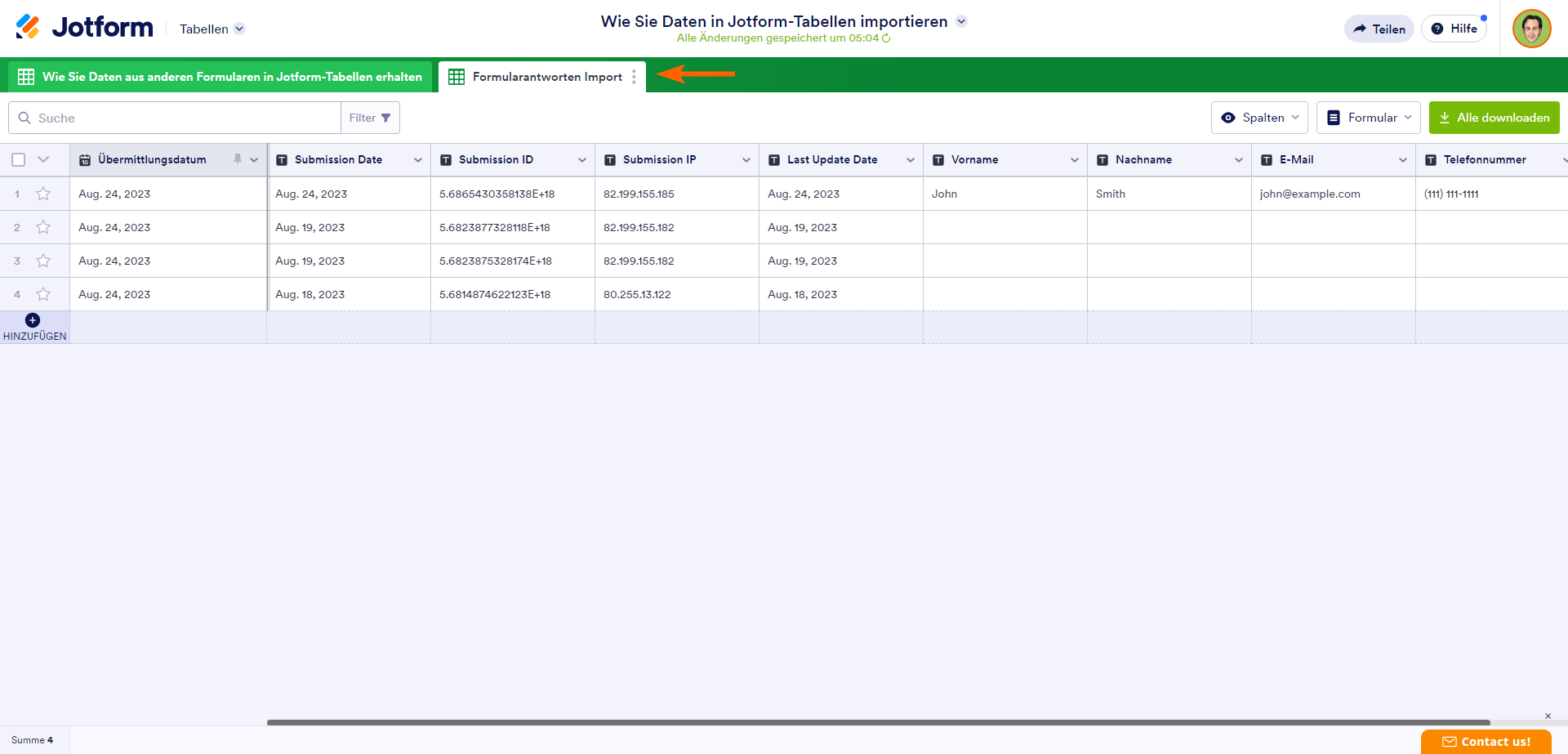The image size is (1568, 754).
Task: Click the pin icon on Übermittlungsdatum column
Action: (x=238, y=159)
